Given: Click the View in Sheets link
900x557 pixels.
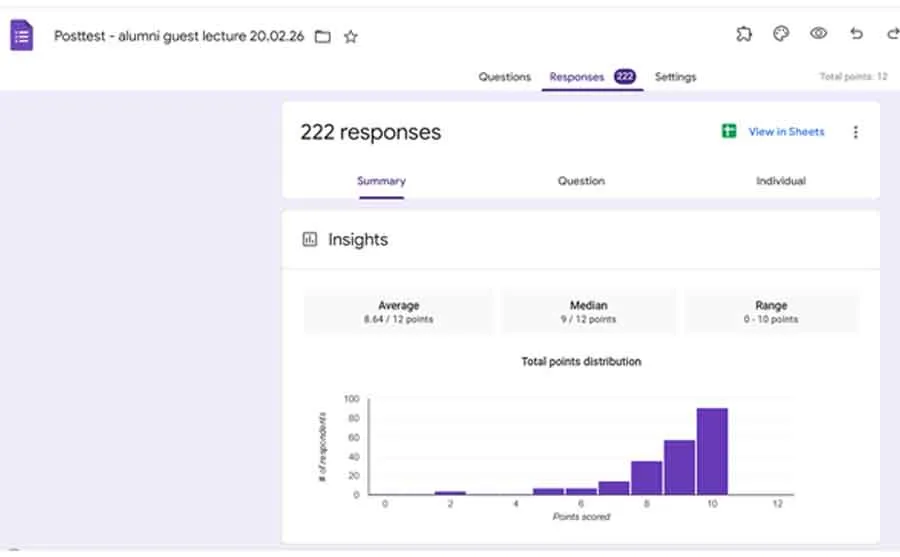Looking at the screenshot, I should point(786,132).
